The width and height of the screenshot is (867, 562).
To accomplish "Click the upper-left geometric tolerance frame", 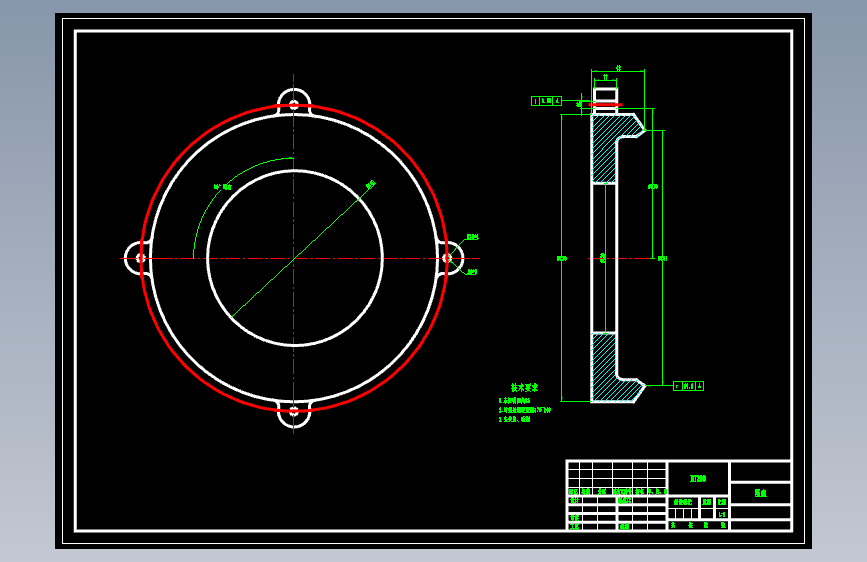I will 547,101.
